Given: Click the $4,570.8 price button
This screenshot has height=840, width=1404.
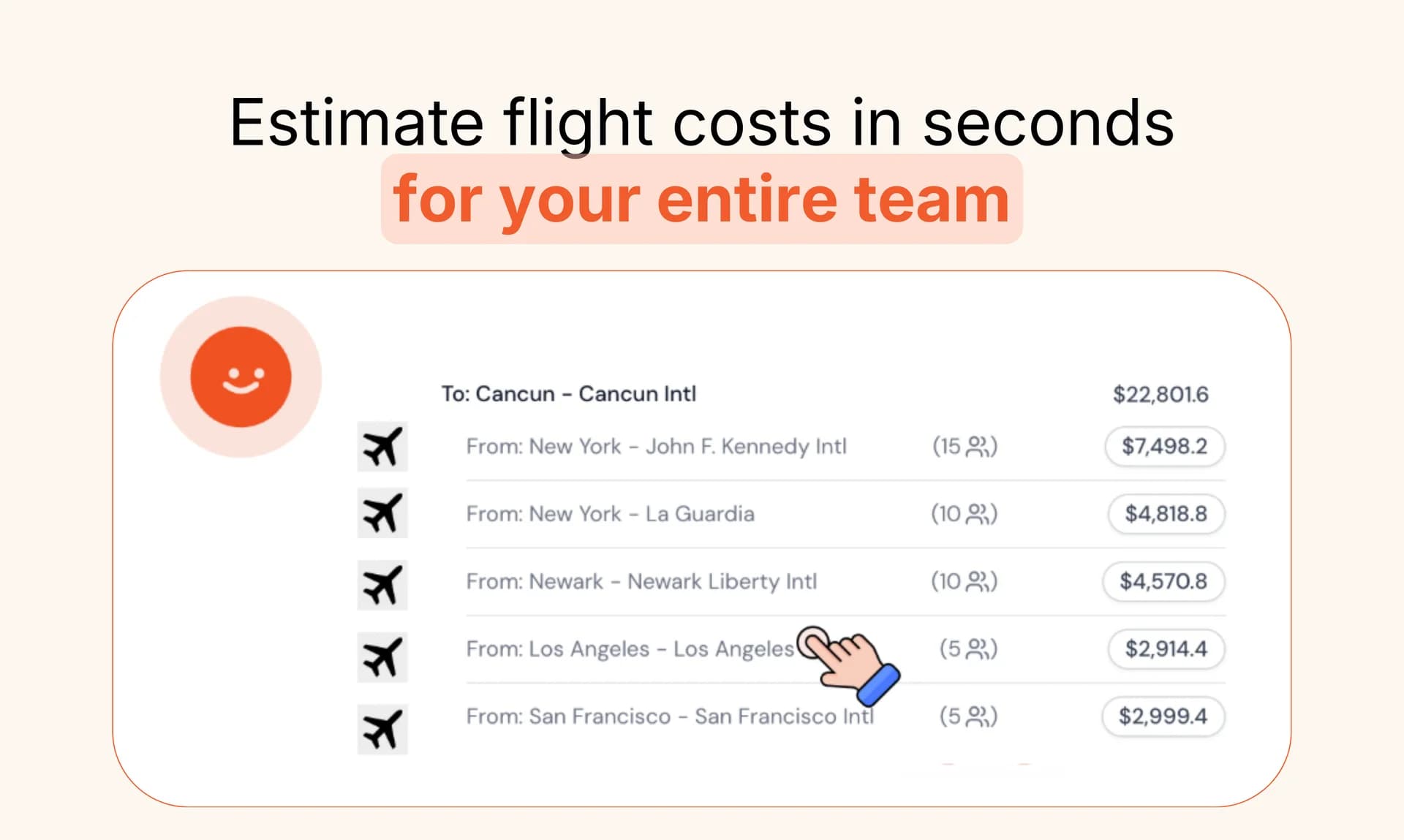Looking at the screenshot, I should pyautogui.click(x=1163, y=581).
